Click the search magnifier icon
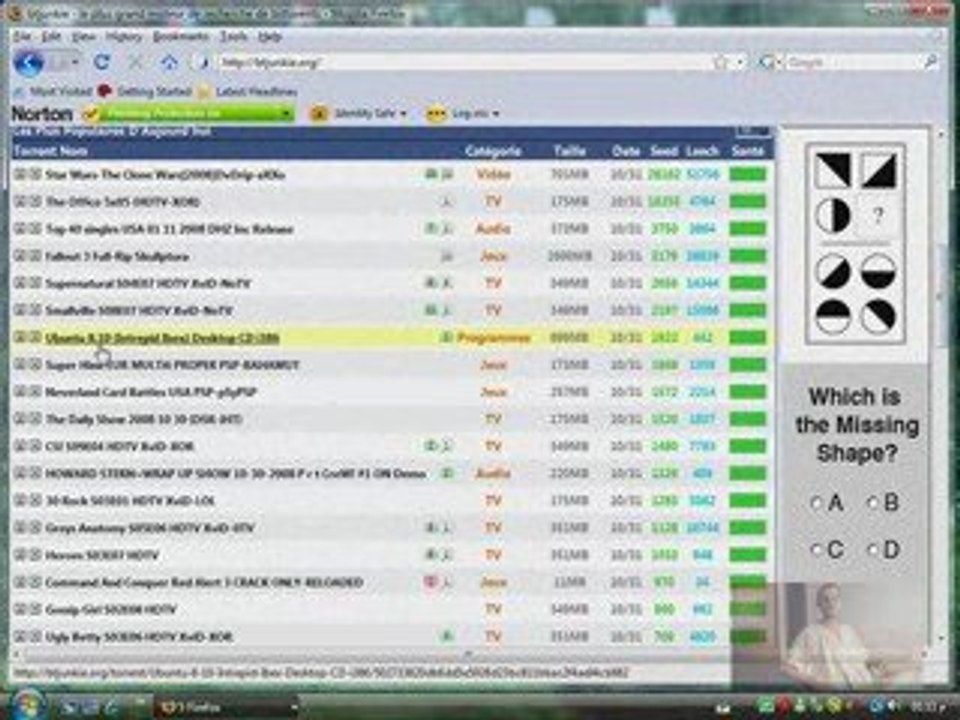 click(930, 62)
